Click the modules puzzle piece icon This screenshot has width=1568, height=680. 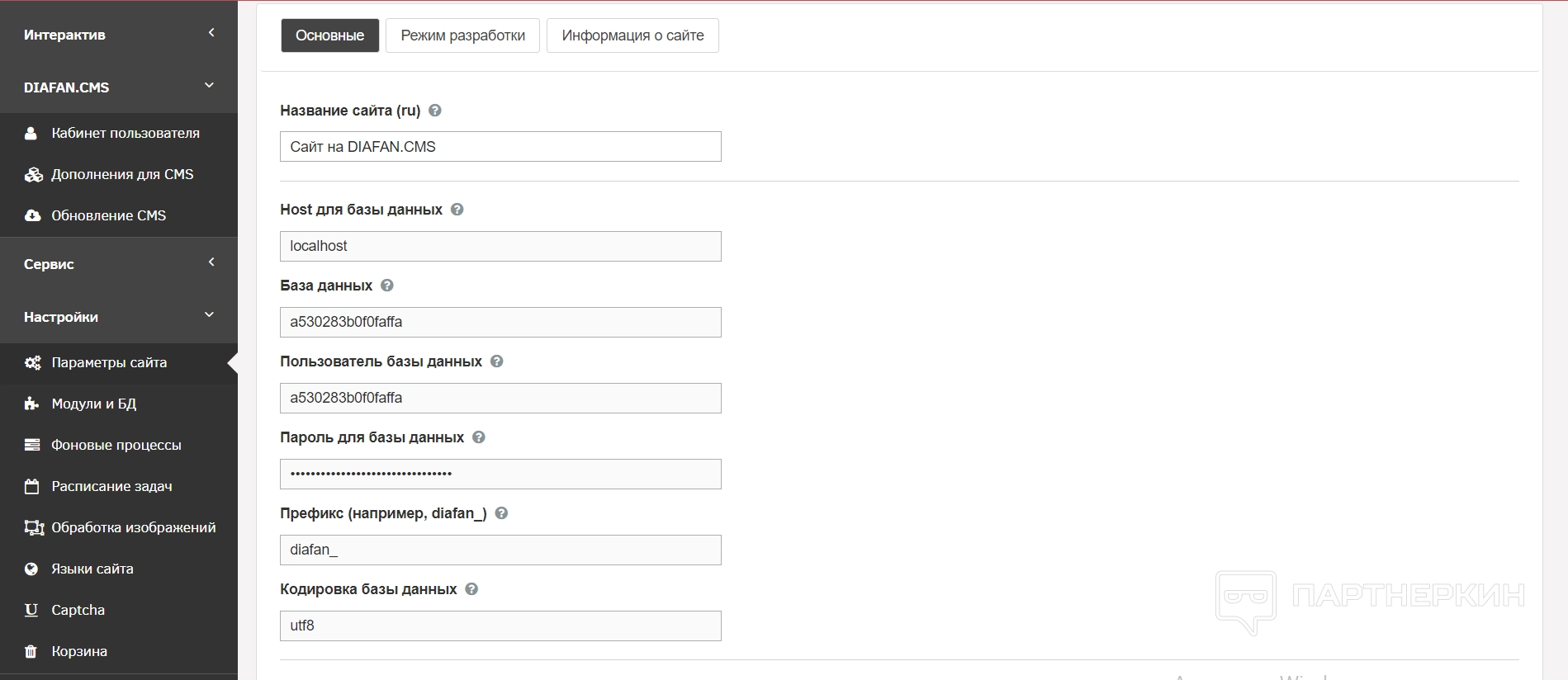click(x=32, y=404)
